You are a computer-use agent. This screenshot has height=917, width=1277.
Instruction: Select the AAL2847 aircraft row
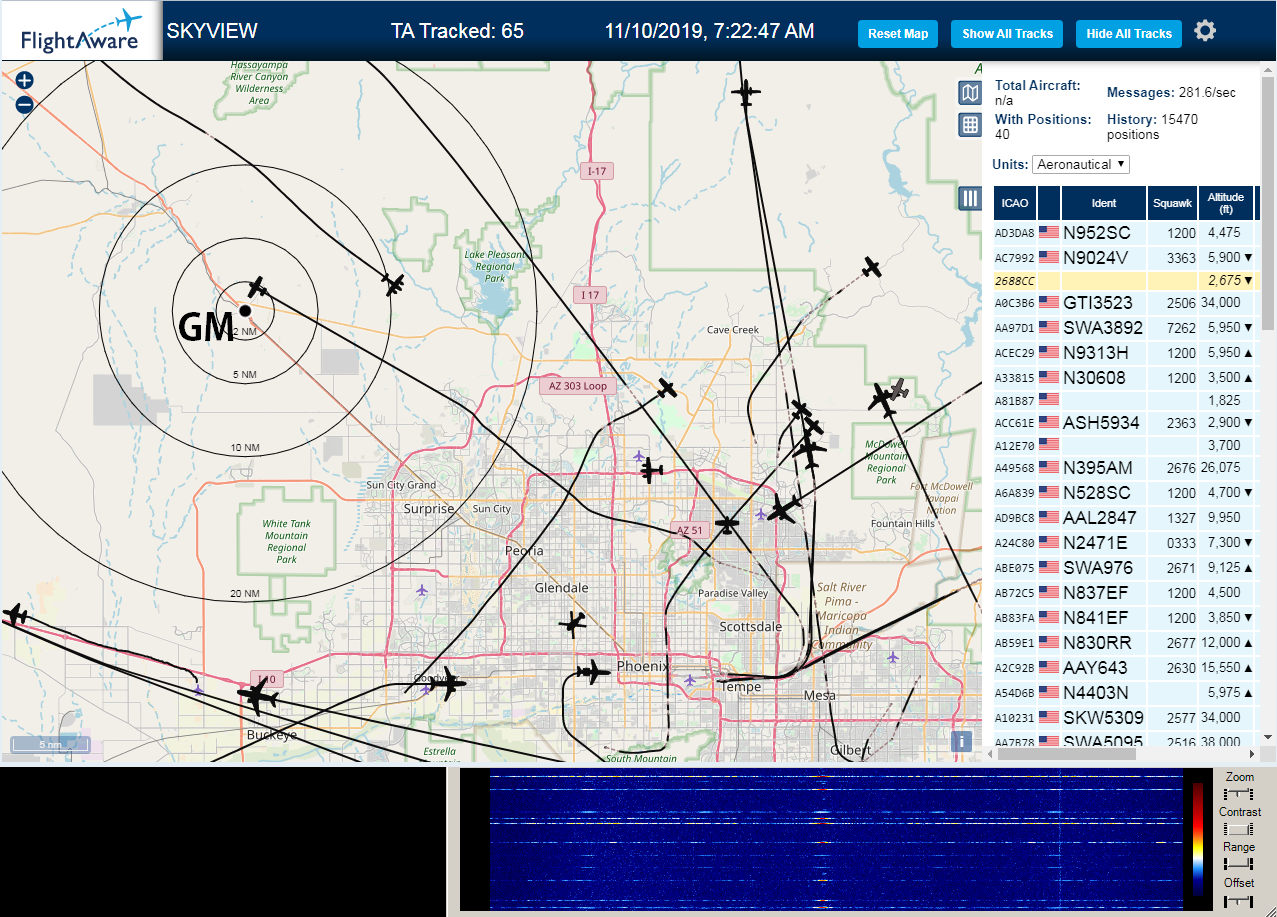pos(1125,518)
